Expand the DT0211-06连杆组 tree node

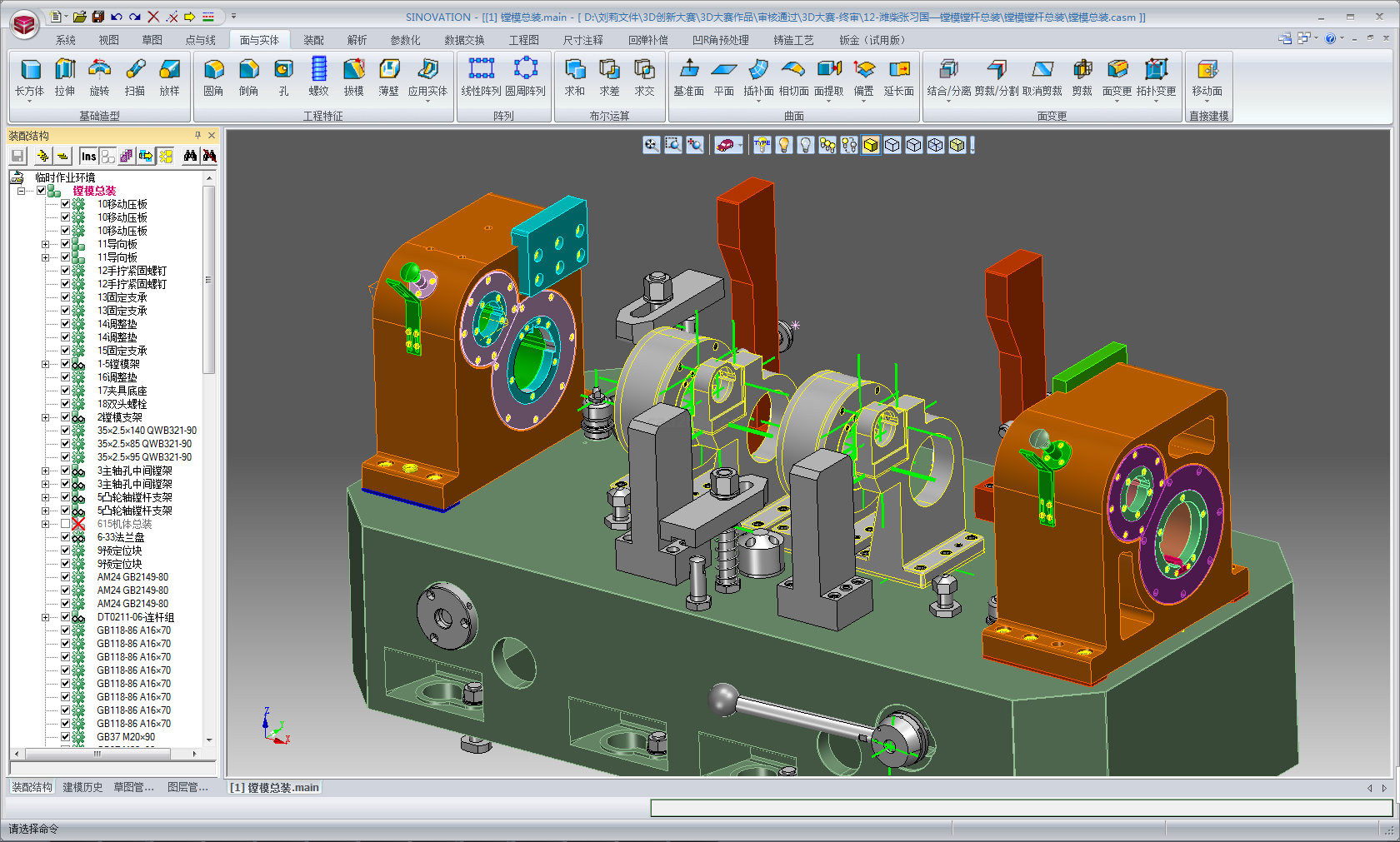point(46,617)
